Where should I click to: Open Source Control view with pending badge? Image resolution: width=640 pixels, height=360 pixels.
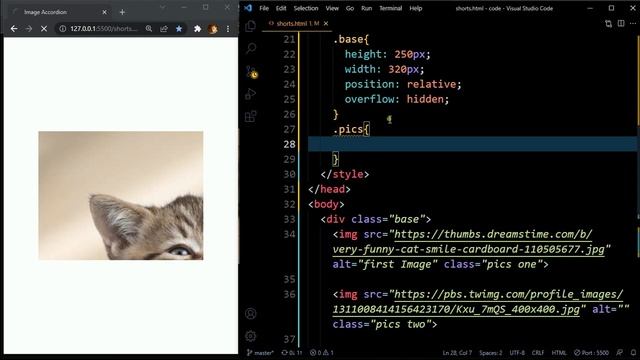coord(251,72)
